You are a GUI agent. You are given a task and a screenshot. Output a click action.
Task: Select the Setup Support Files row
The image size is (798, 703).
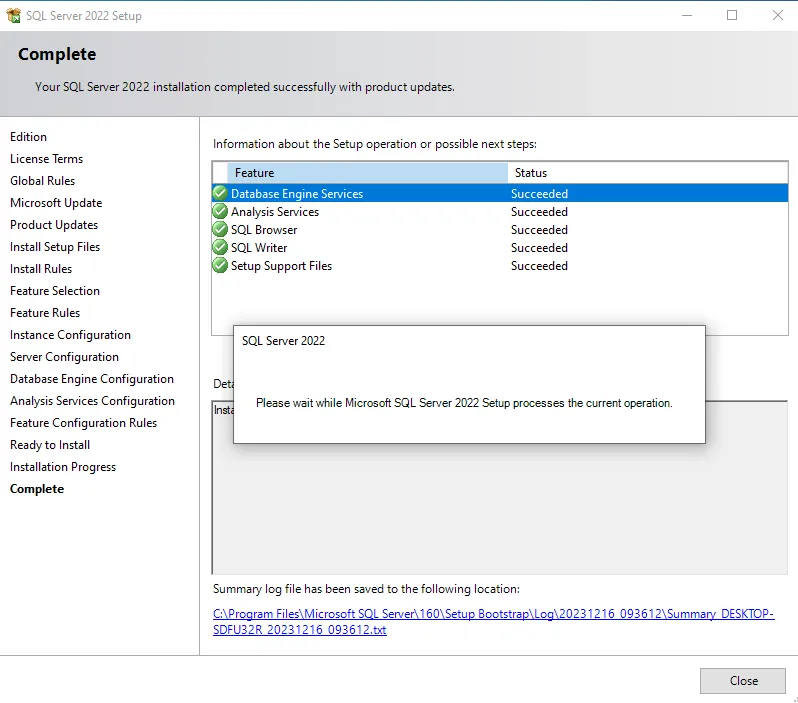coord(500,266)
